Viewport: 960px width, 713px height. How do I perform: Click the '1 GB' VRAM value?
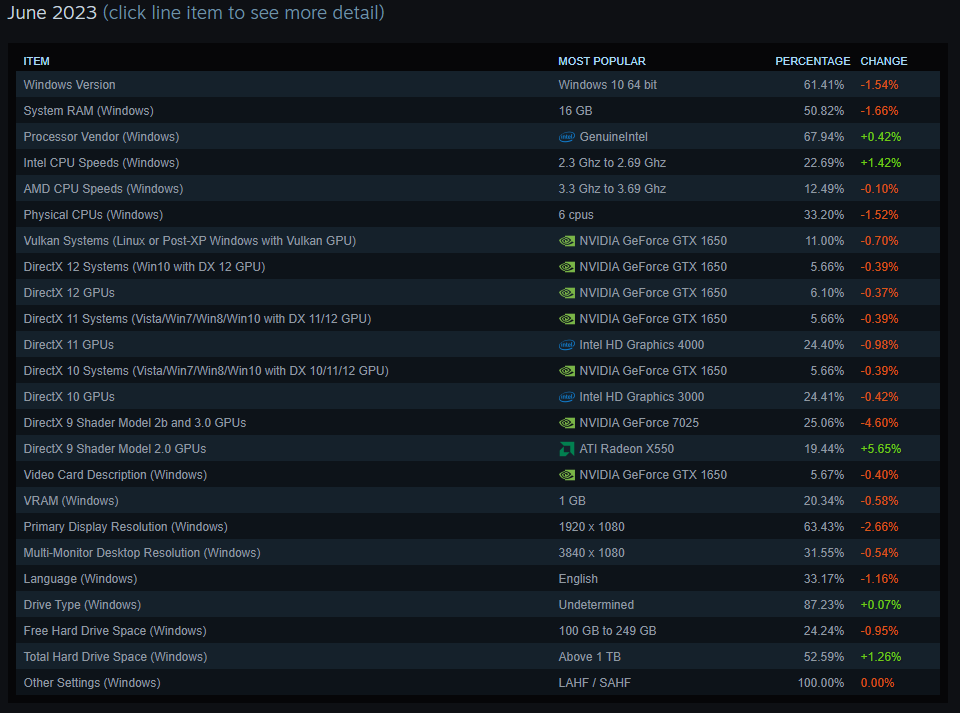point(572,501)
